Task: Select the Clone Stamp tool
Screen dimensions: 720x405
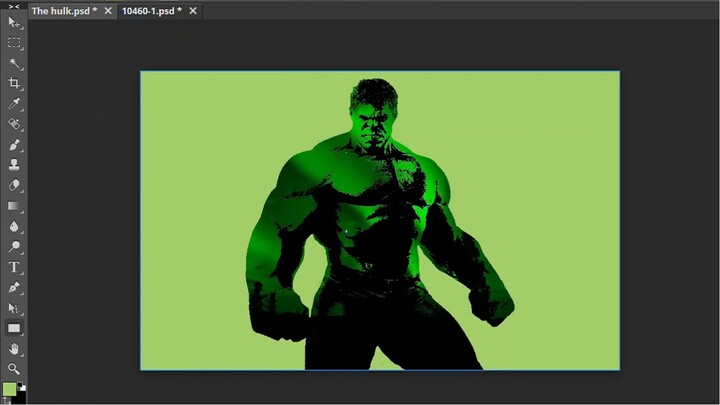Action: [14, 165]
